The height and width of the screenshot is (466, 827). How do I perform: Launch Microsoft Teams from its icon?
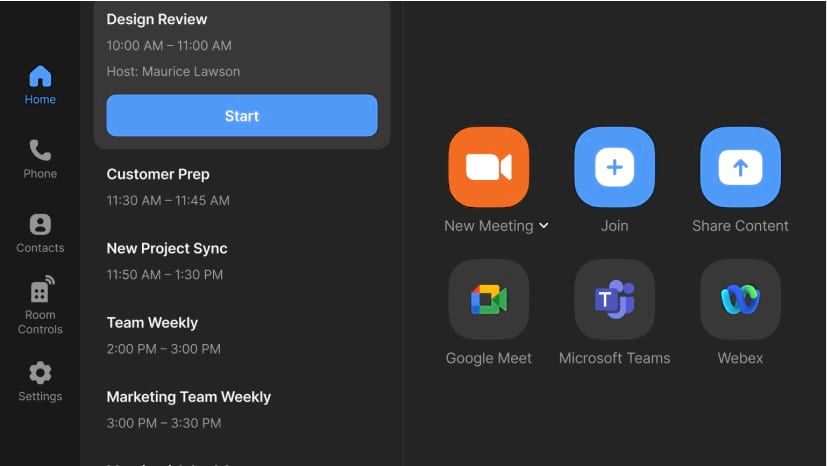pyautogui.click(x=614, y=299)
